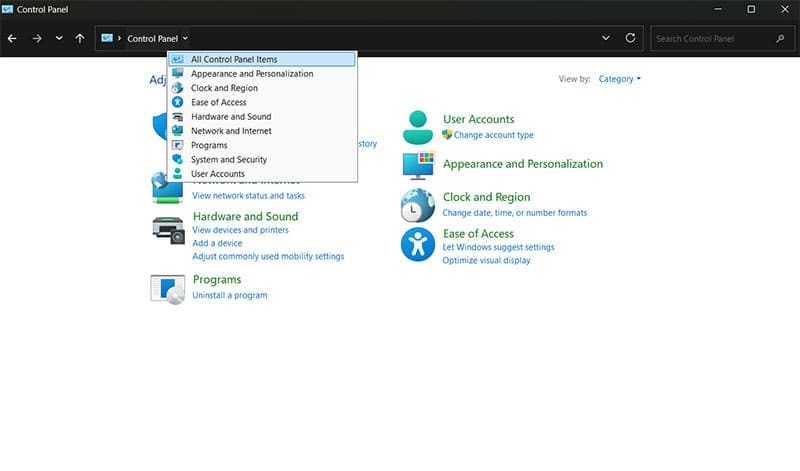Click the large User Accounts person icon
The height and width of the screenshot is (471, 800).
(418, 128)
